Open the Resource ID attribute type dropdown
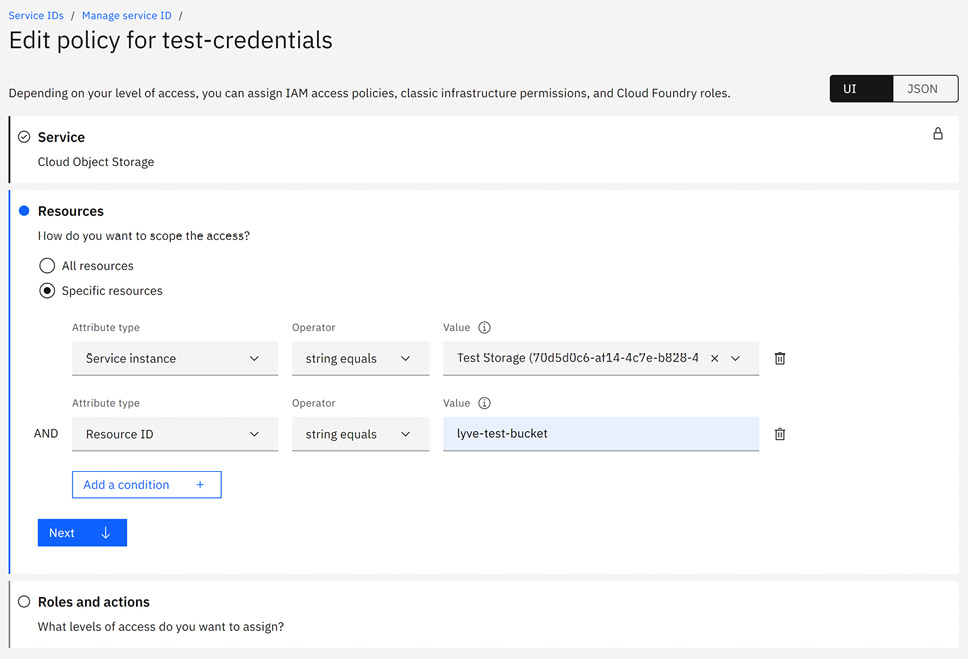 [x=175, y=434]
